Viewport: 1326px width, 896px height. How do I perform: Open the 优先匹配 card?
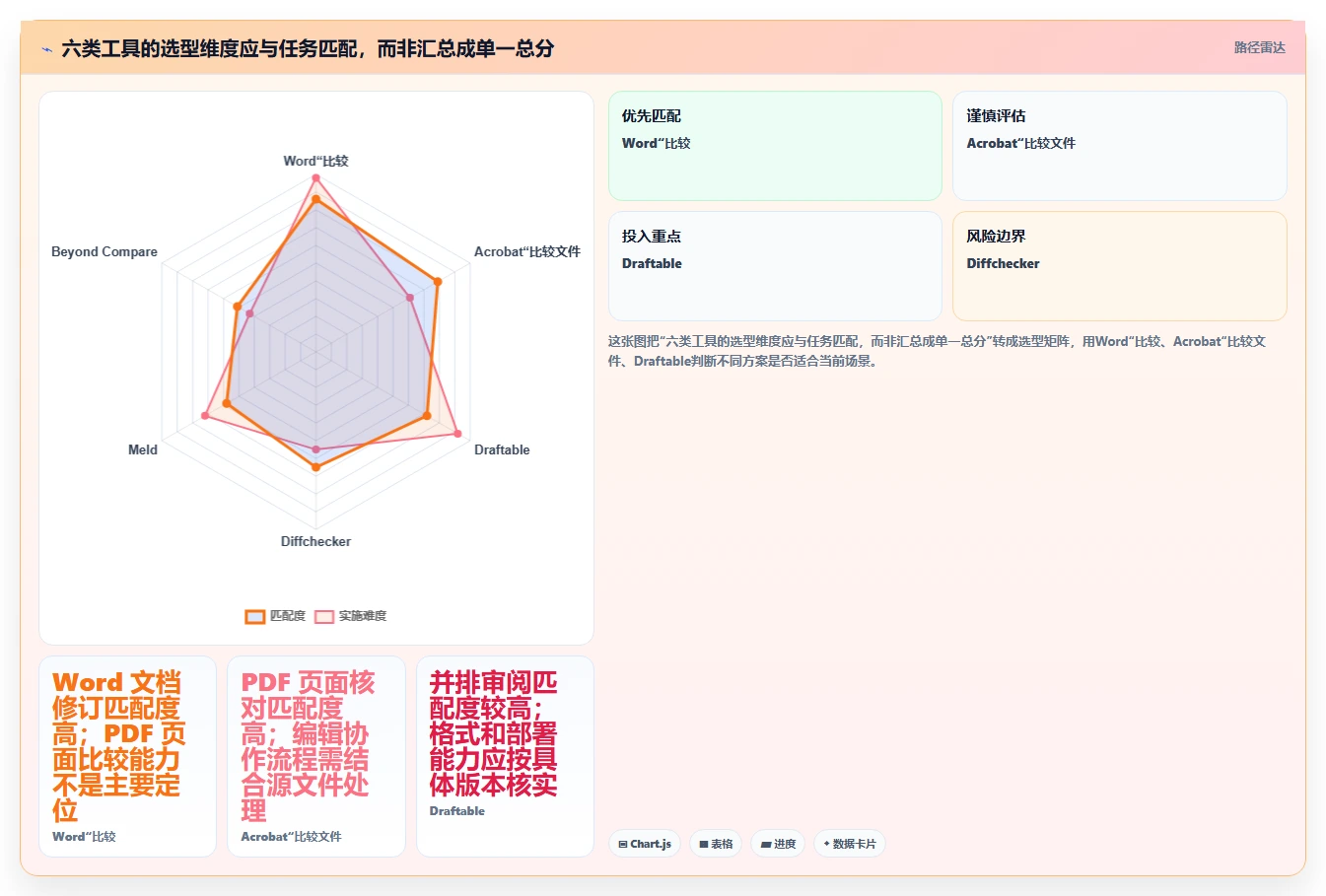coord(775,146)
